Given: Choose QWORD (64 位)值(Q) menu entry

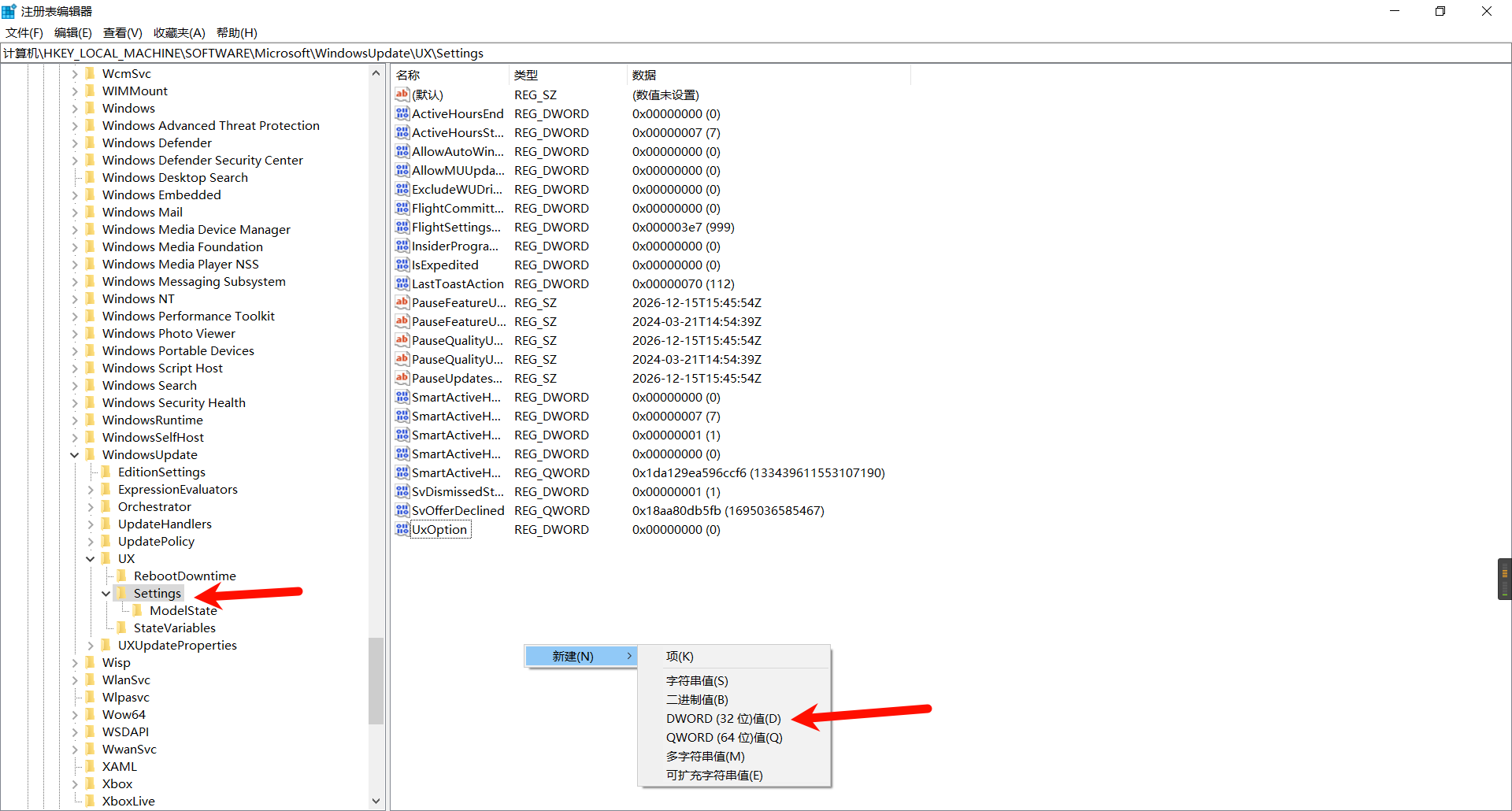Looking at the screenshot, I should [734, 737].
